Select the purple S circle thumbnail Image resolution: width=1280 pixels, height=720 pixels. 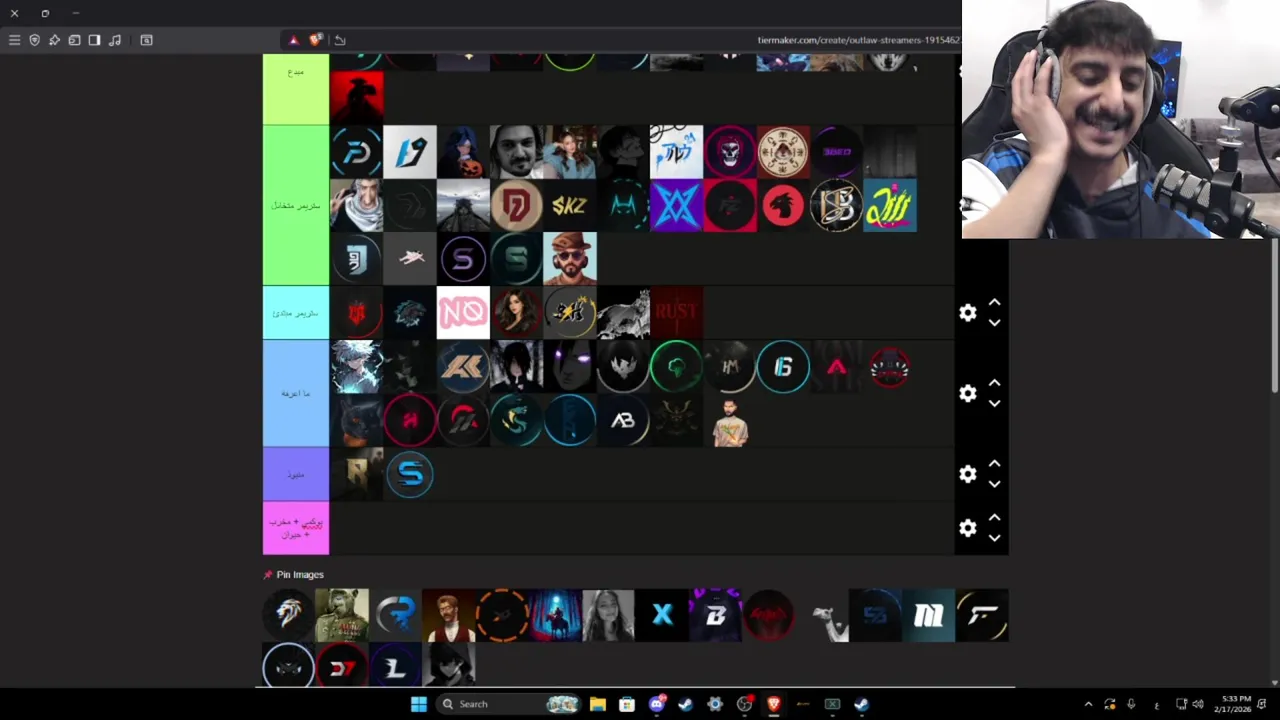tap(463, 260)
